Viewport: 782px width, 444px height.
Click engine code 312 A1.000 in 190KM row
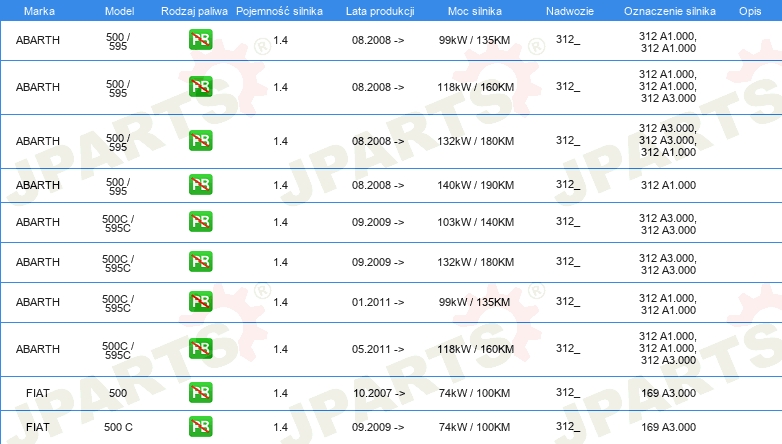pyautogui.click(x=668, y=185)
